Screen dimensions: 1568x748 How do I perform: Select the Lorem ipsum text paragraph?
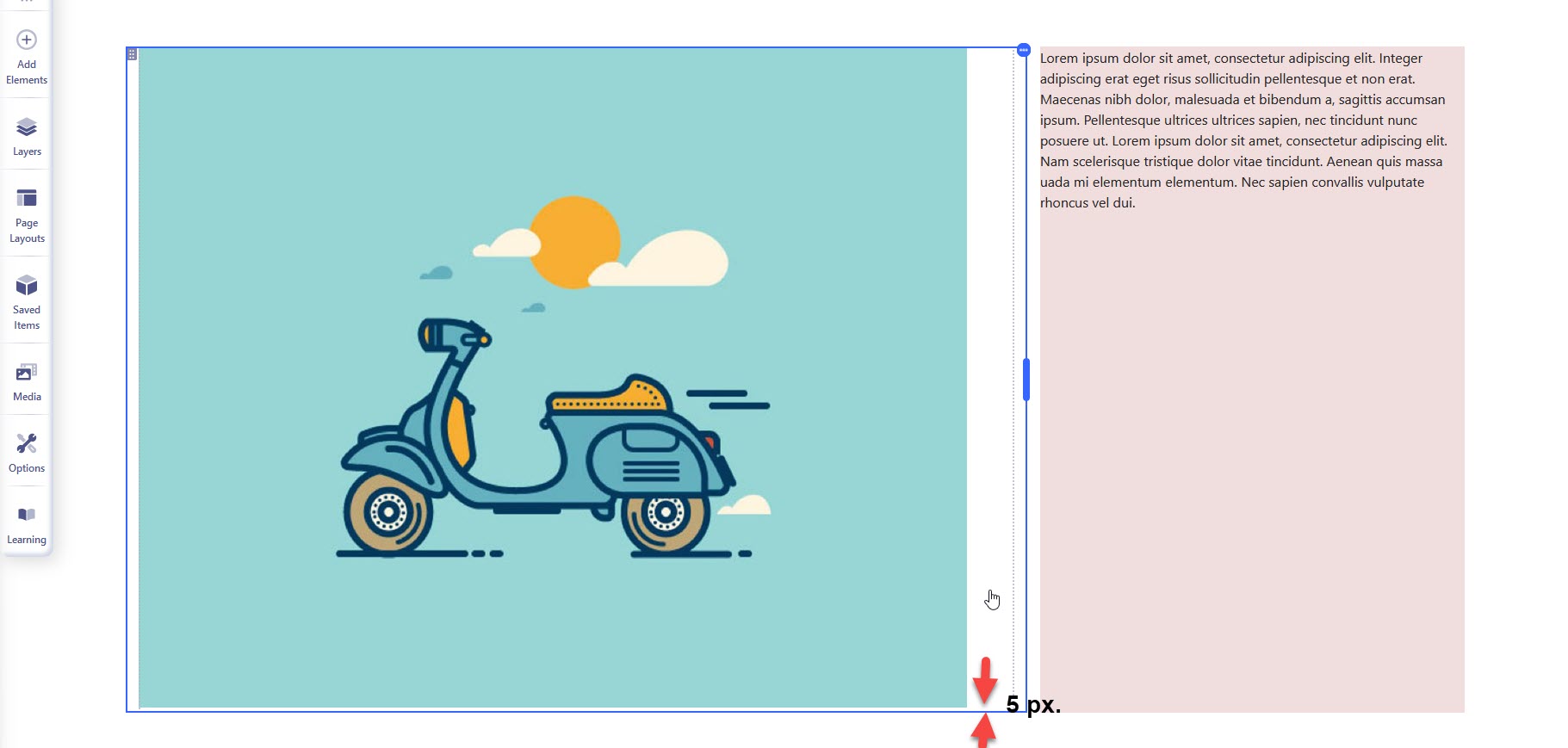click(1243, 130)
